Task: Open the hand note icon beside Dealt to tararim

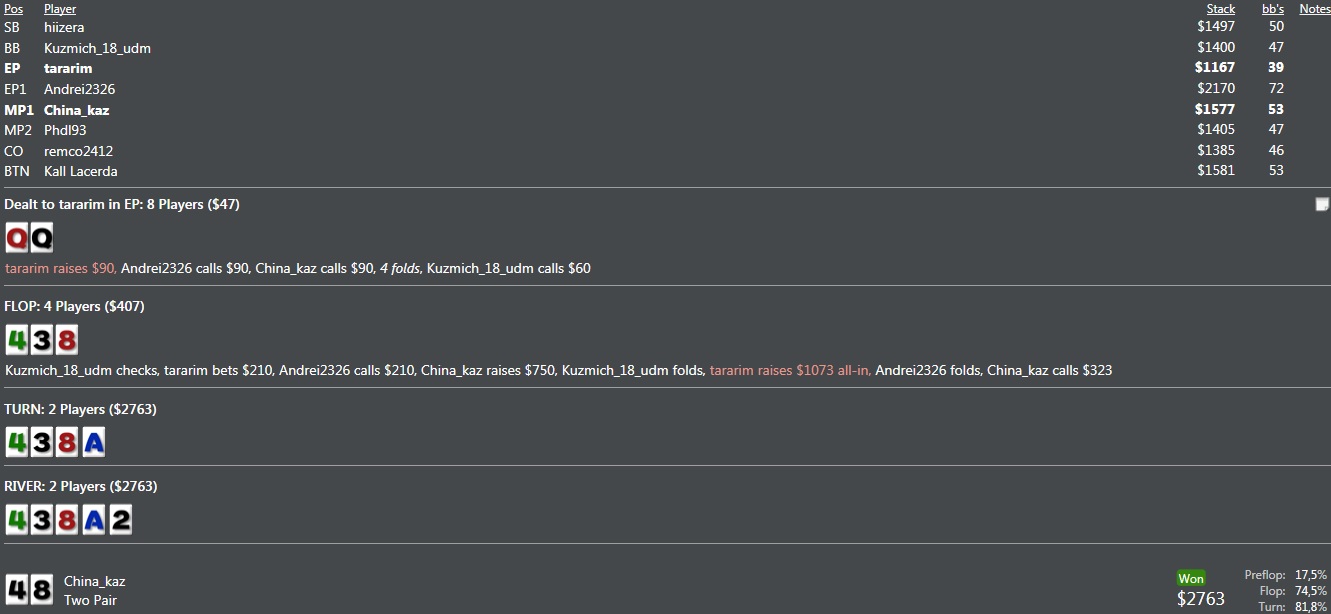Action: (x=1322, y=204)
